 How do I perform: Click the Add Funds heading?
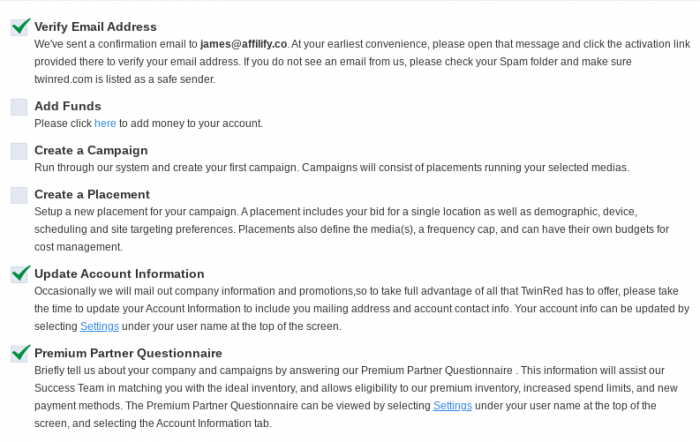67,106
